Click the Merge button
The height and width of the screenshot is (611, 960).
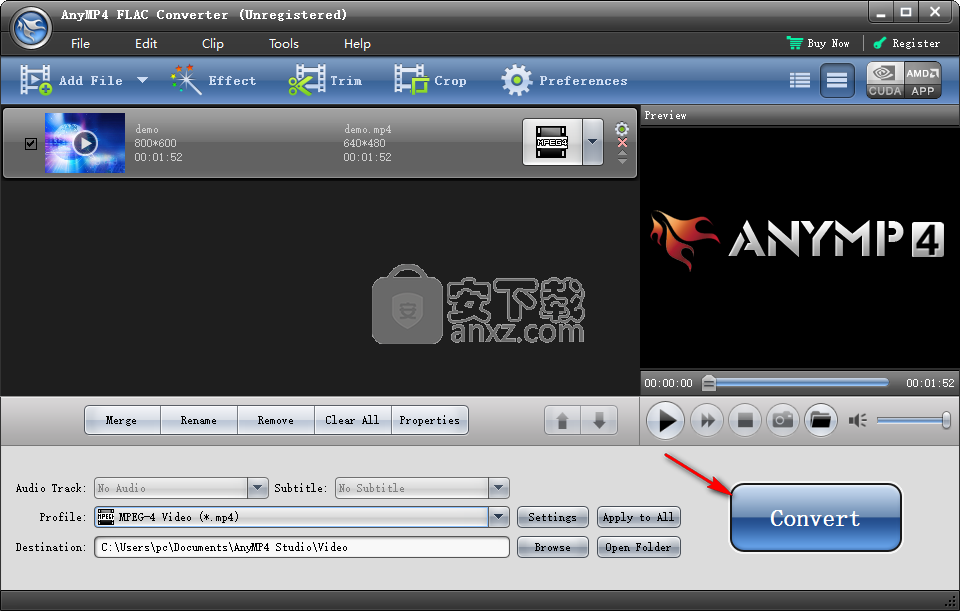coord(122,420)
